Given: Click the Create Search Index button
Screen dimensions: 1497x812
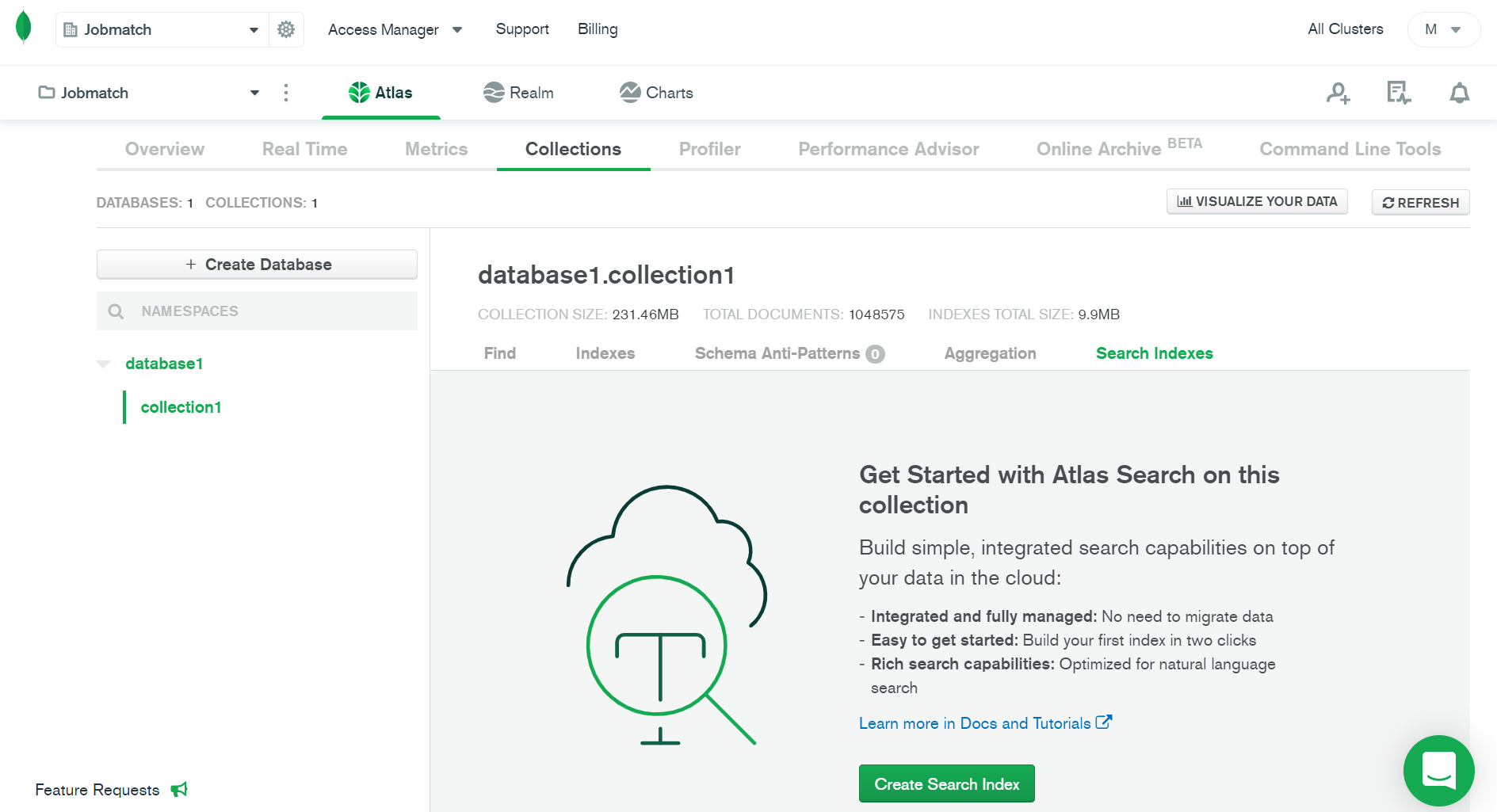Looking at the screenshot, I should click(x=947, y=783).
